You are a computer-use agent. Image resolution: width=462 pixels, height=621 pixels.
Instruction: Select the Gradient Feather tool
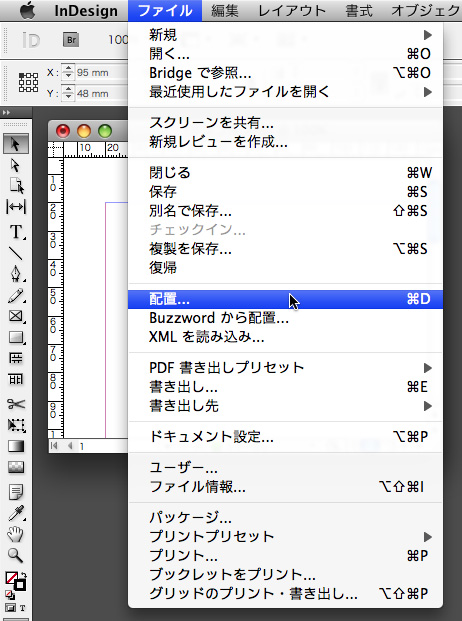point(16,467)
